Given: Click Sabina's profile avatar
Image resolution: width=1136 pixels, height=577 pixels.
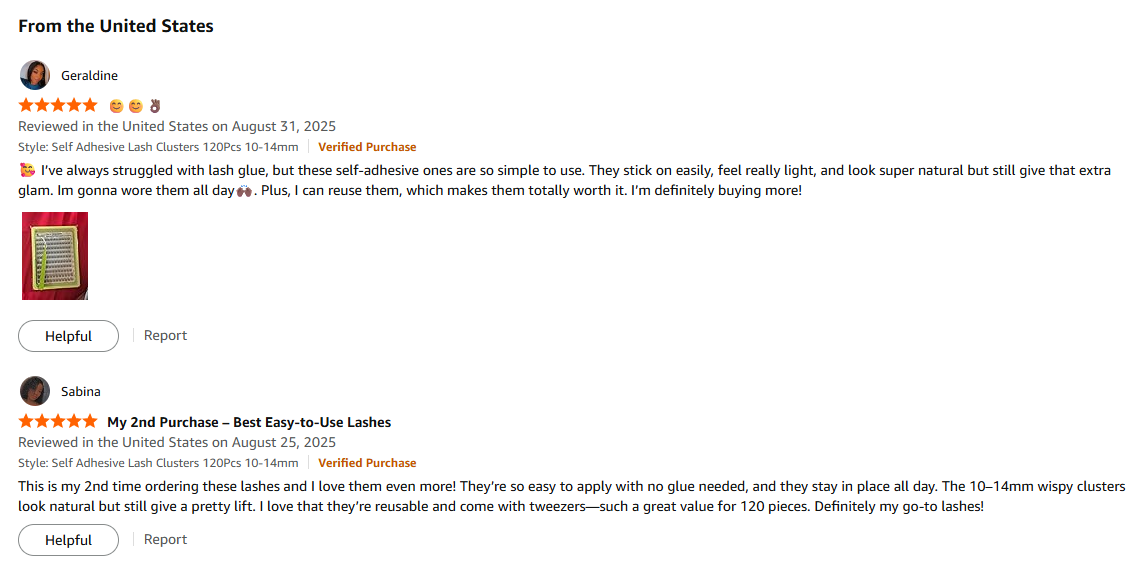Looking at the screenshot, I should (x=34, y=391).
